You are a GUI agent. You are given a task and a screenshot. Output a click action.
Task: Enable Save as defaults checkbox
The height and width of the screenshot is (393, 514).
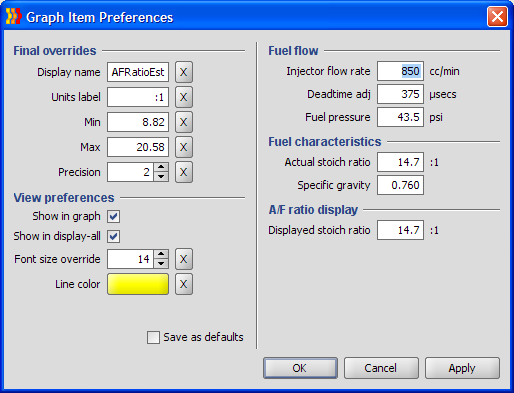pos(153,337)
